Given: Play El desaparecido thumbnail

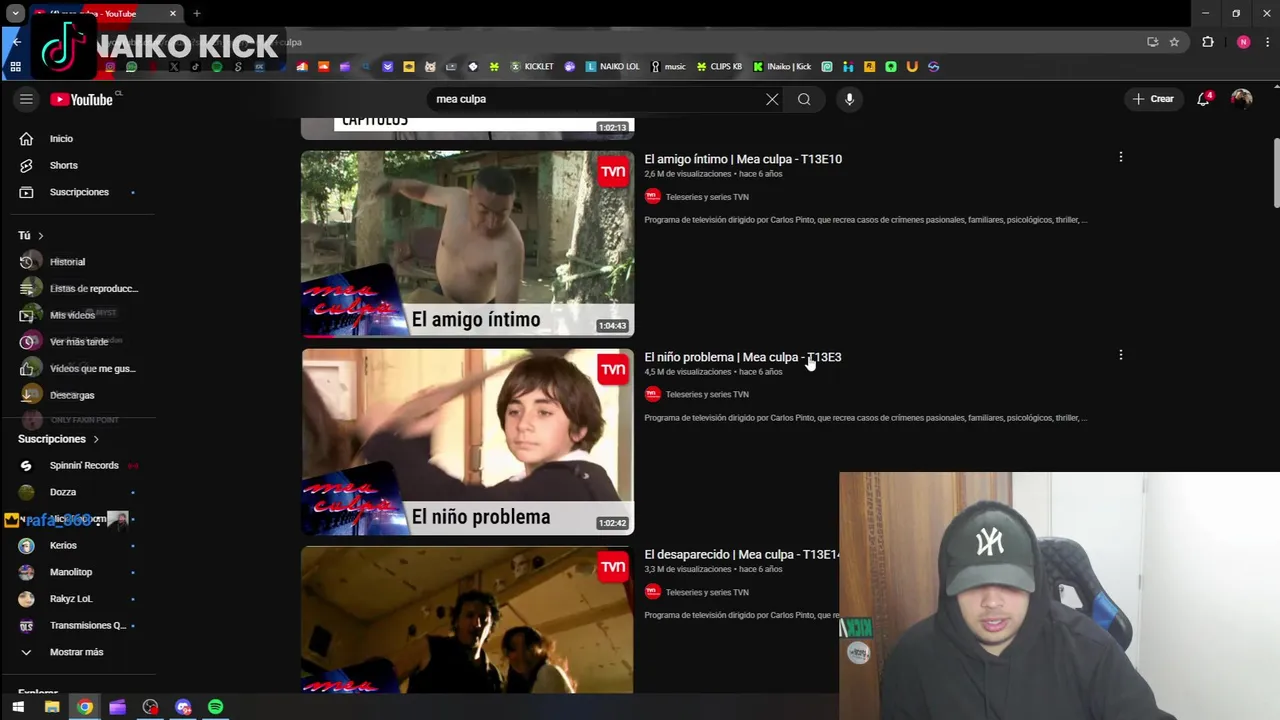Looking at the screenshot, I should pos(467,620).
